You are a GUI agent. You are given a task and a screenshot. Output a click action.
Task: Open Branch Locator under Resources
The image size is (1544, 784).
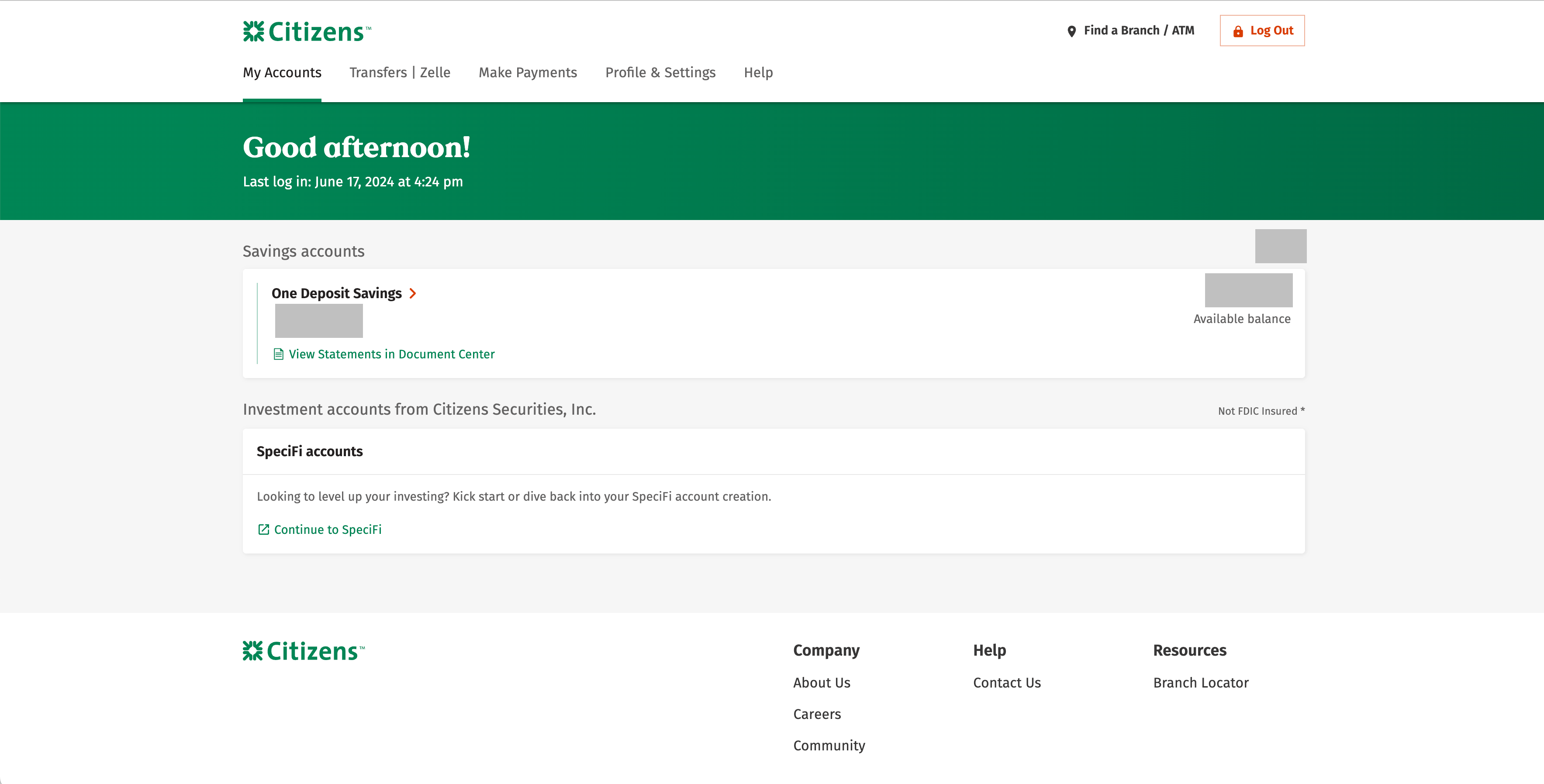click(1201, 683)
